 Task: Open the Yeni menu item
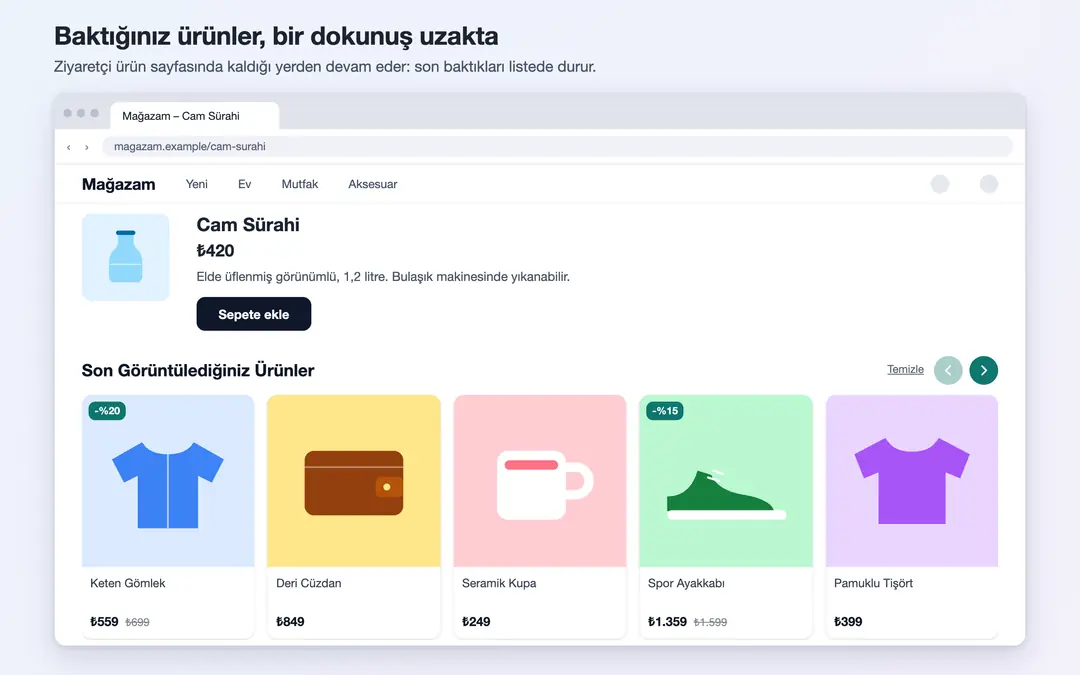(196, 184)
